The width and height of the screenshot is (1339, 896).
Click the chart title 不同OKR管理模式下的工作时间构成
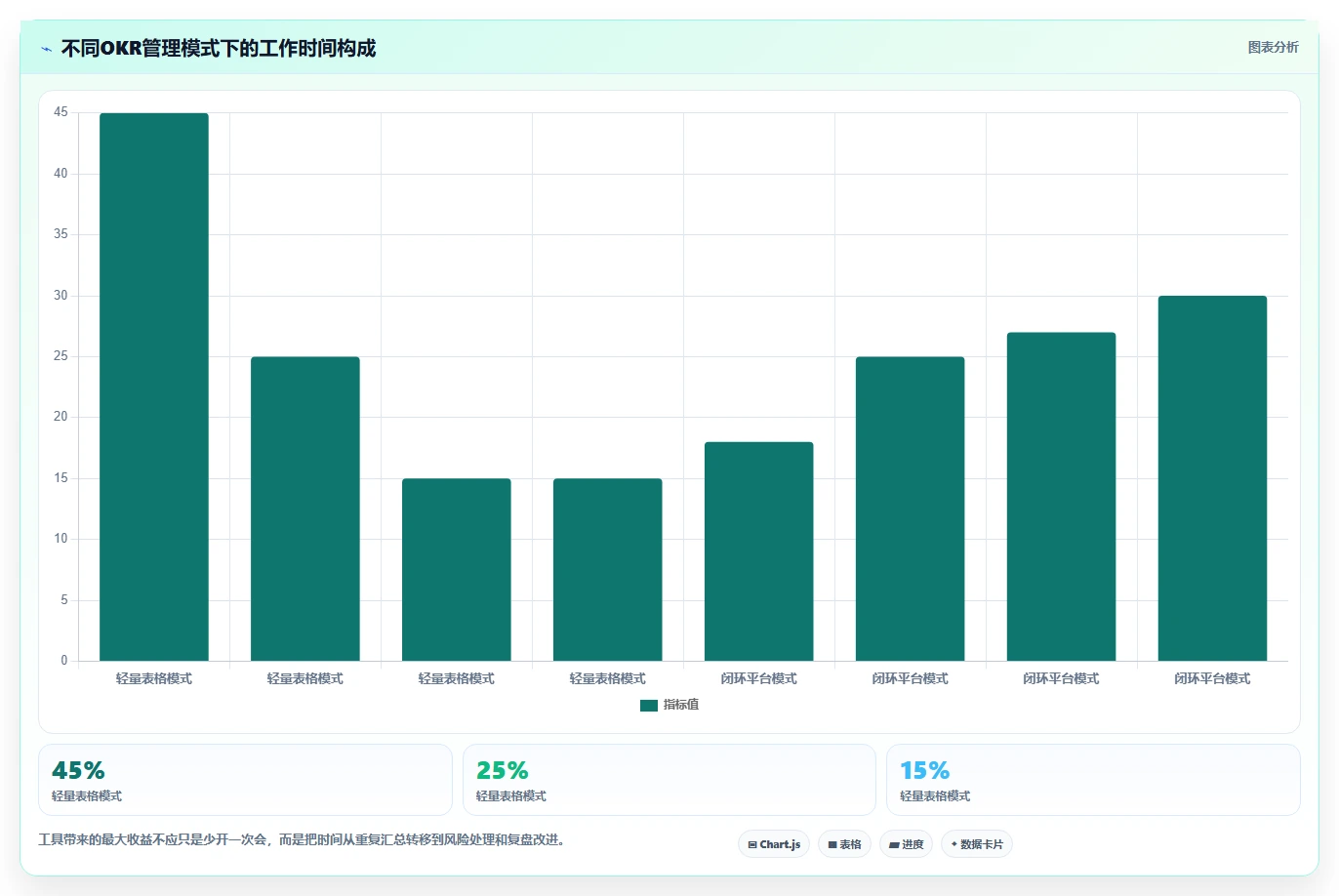219,49
